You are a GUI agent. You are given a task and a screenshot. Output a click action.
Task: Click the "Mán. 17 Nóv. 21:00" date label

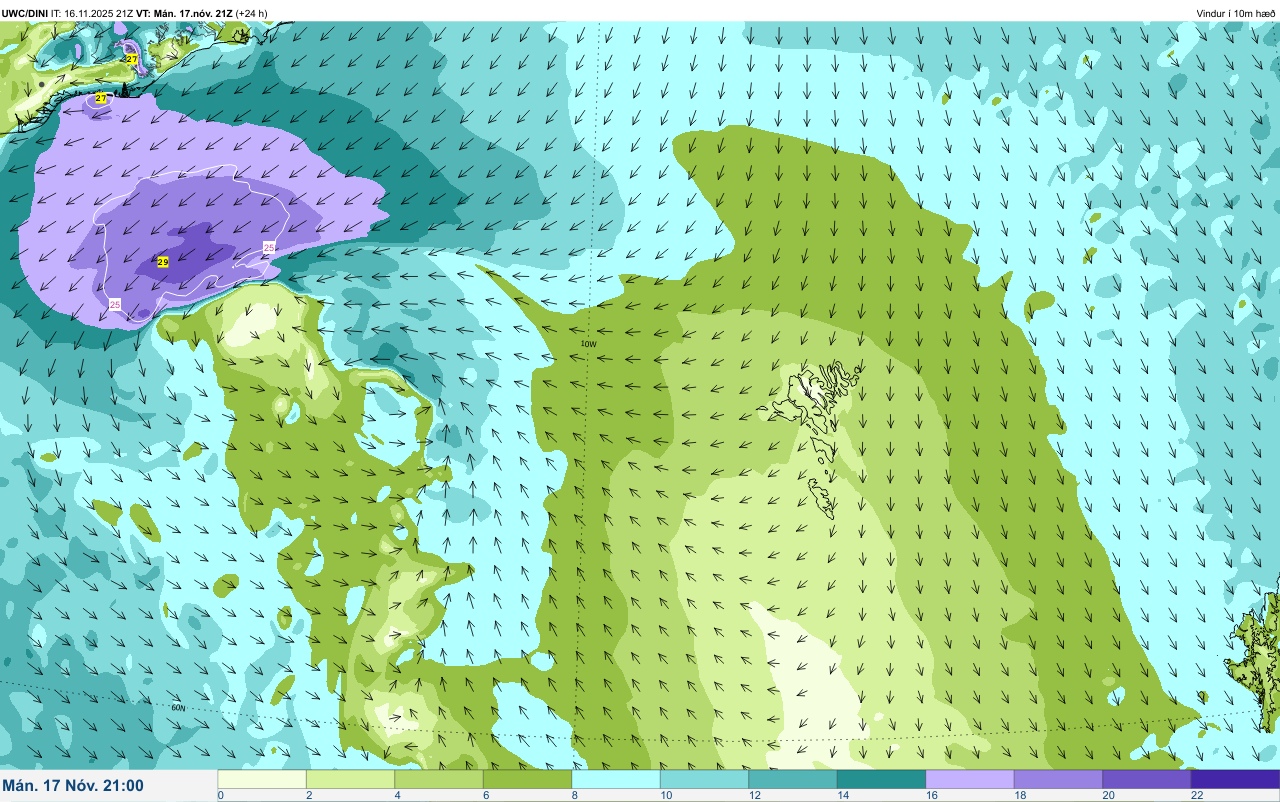click(x=73, y=786)
